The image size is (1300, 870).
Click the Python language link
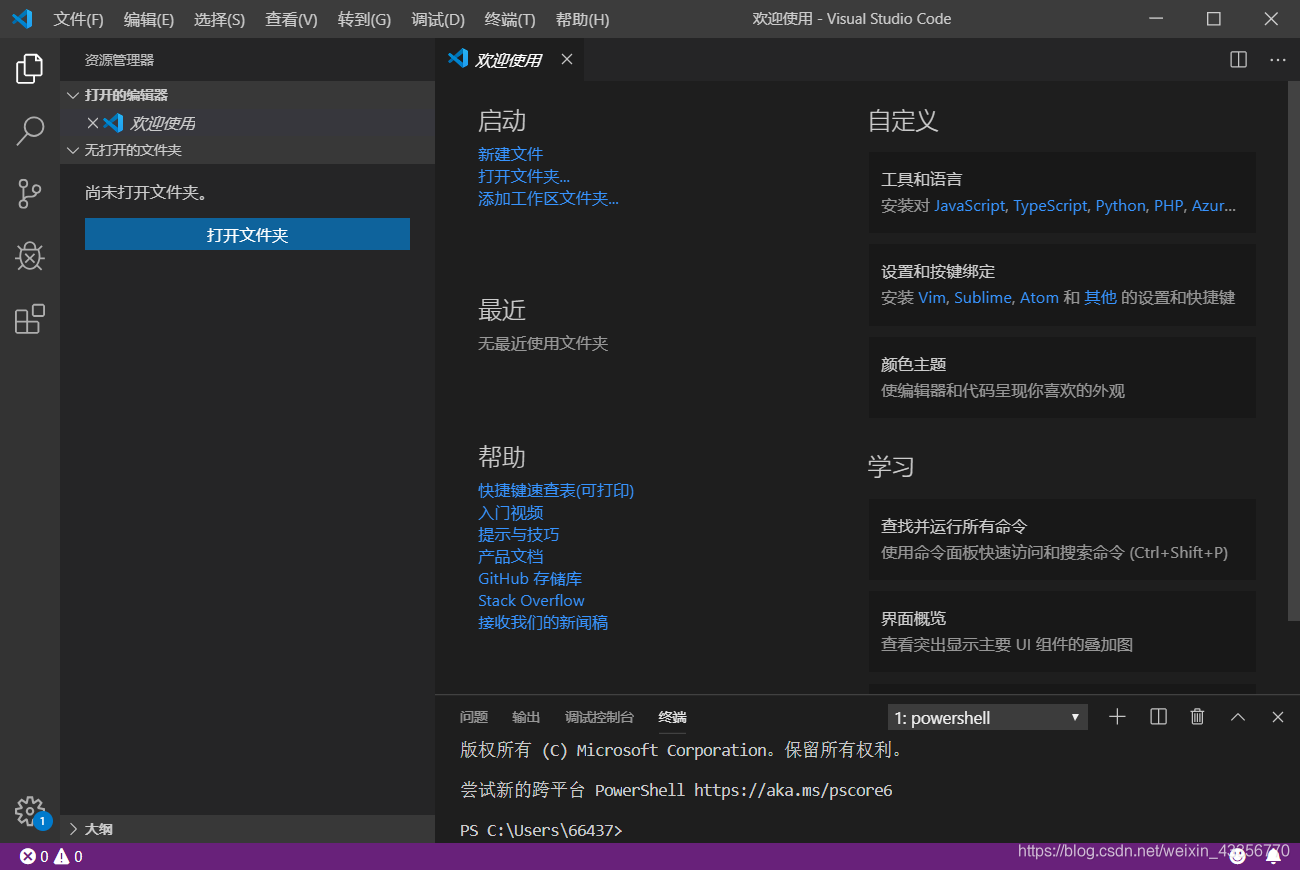point(1120,205)
